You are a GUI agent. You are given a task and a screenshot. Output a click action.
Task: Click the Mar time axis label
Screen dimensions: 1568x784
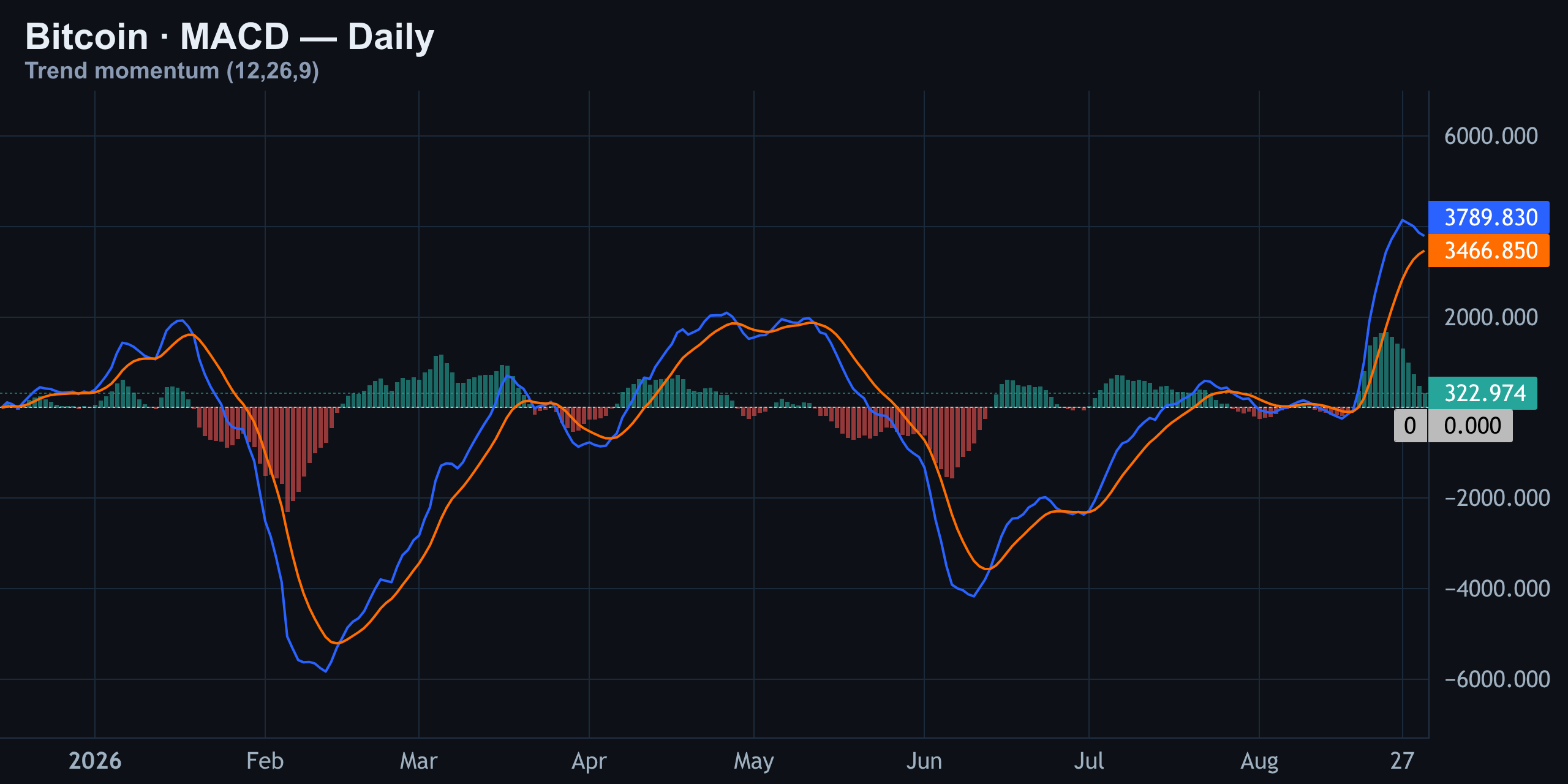pyautogui.click(x=419, y=761)
